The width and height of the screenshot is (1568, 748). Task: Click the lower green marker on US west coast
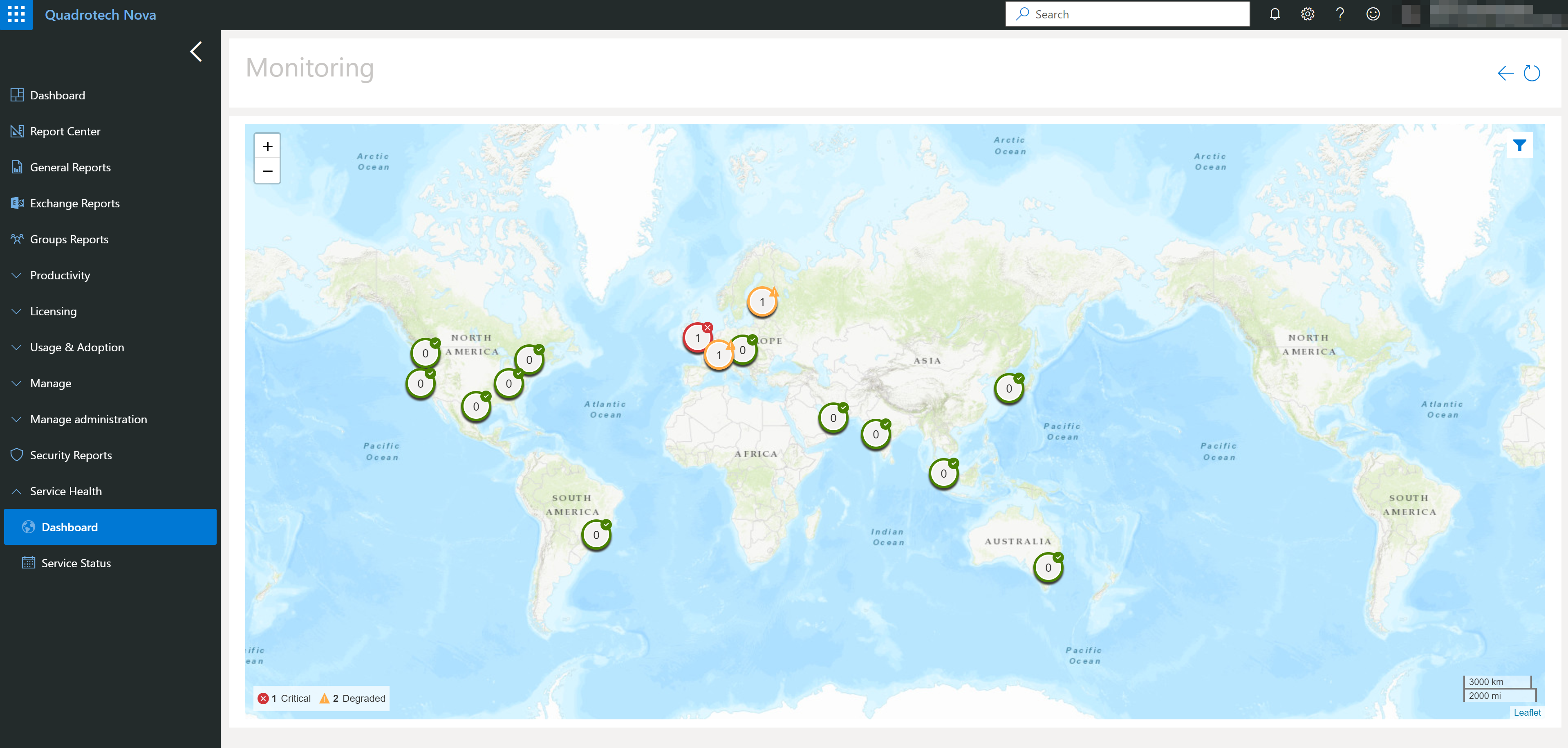tap(420, 384)
